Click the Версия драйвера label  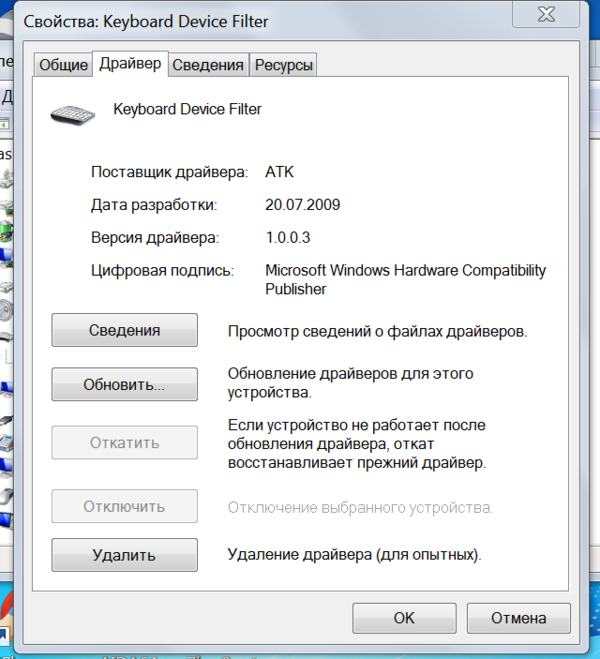(x=155, y=238)
